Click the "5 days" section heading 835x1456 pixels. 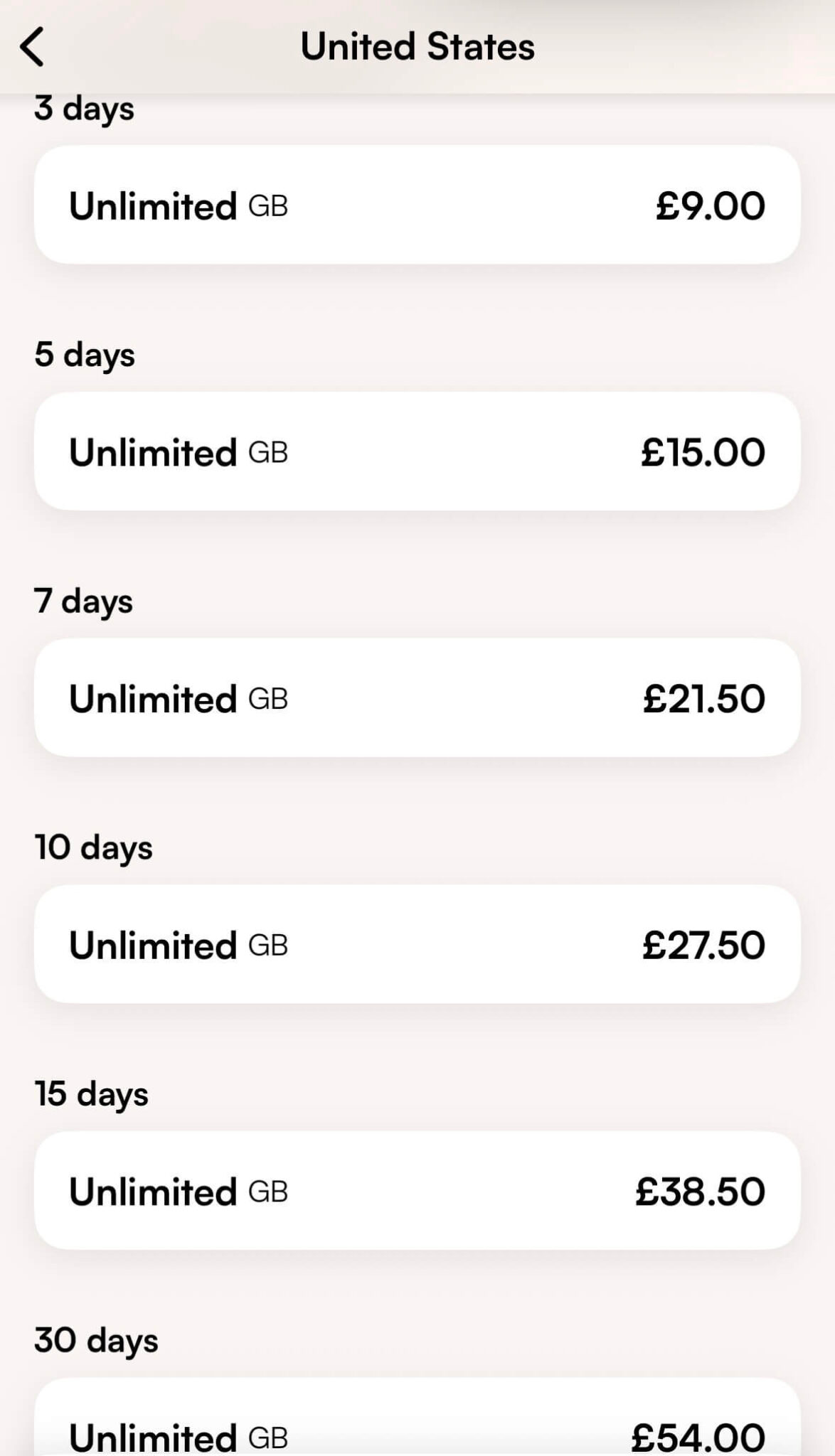coord(85,355)
